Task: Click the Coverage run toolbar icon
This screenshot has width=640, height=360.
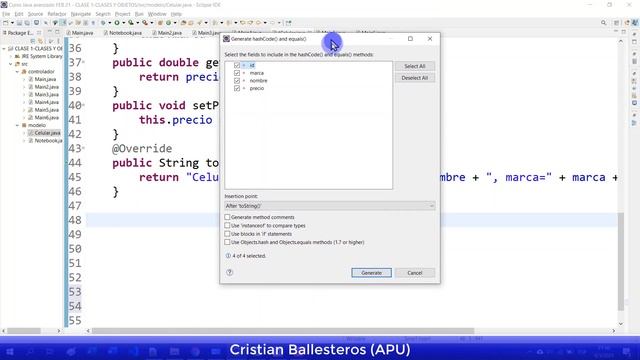Action: tap(131, 23)
